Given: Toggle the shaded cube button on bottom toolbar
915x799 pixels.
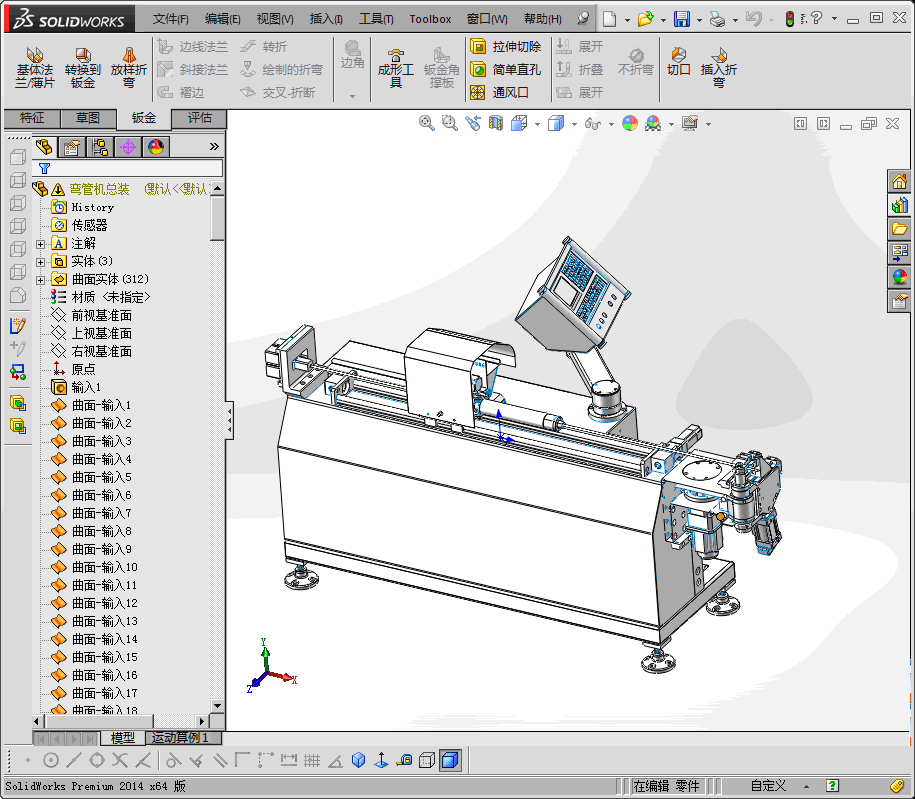Looking at the screenshot, I should click(x=450, y=760).
